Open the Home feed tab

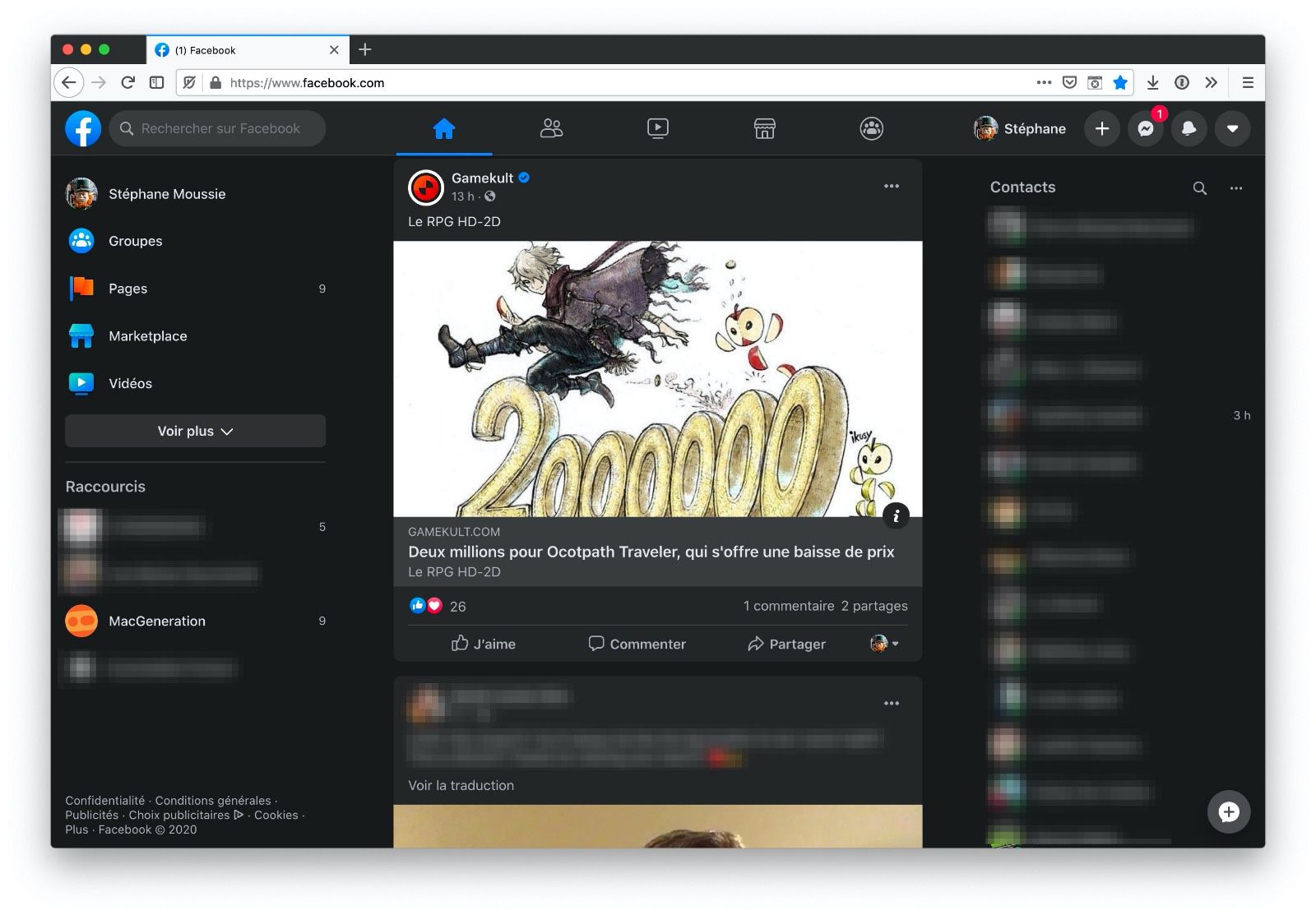(444, 128)
